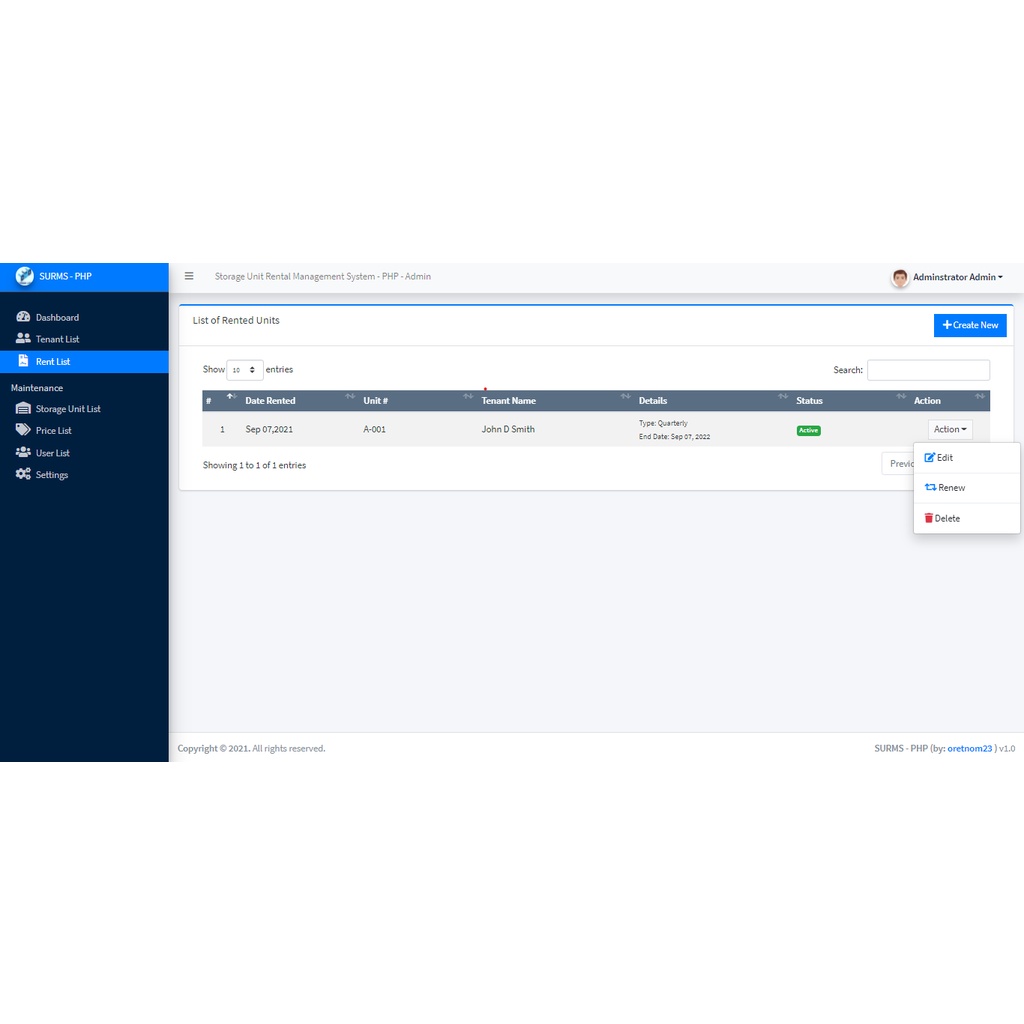Click the Storage Unit List warehouse icon
1024x1024 pixels.
(23, 408)
